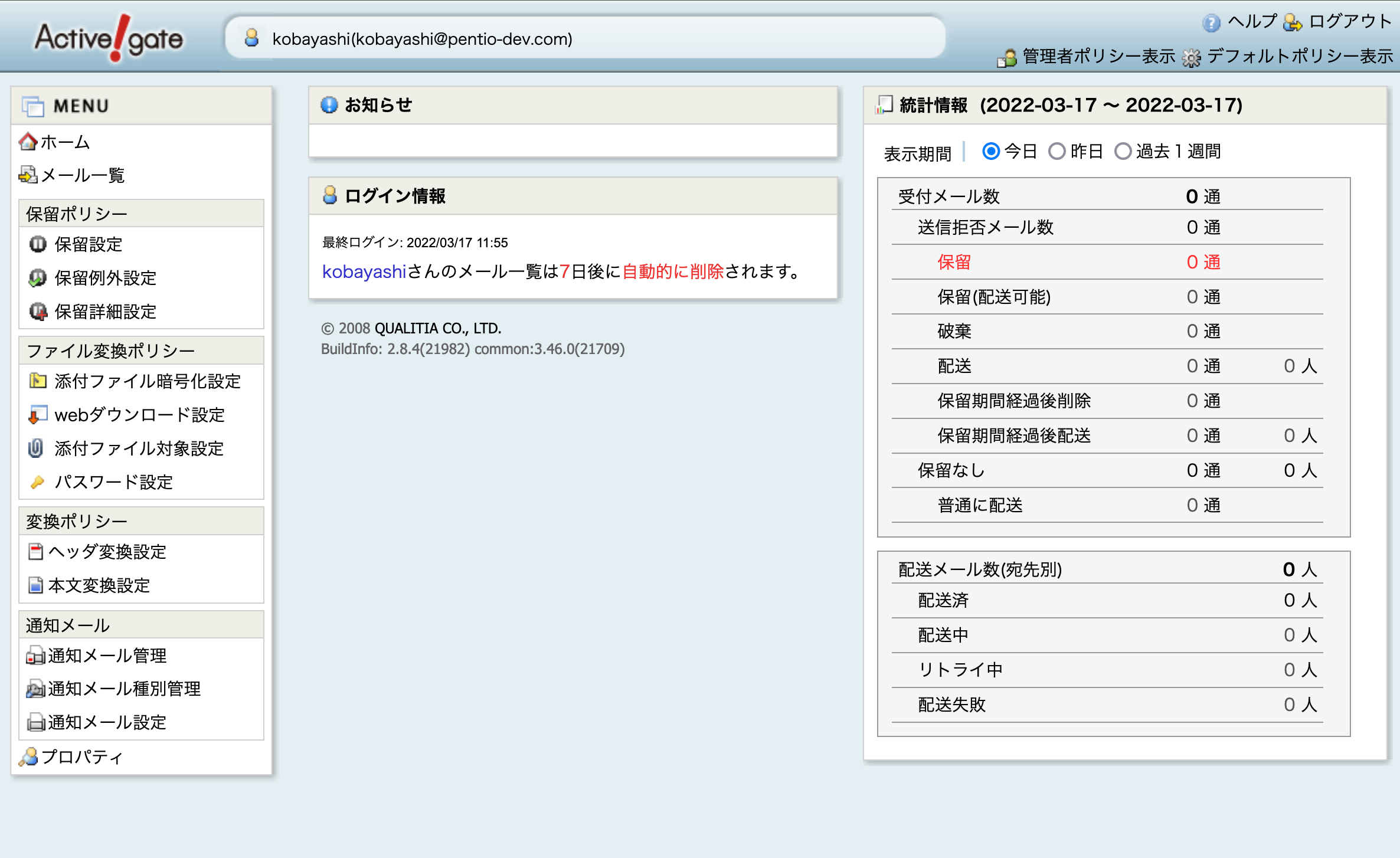This screenshot has width=1400, height=858.
Task: Click the 添付ファイル対象設定 paperclip icon
Action: click(x=36, y=448)
